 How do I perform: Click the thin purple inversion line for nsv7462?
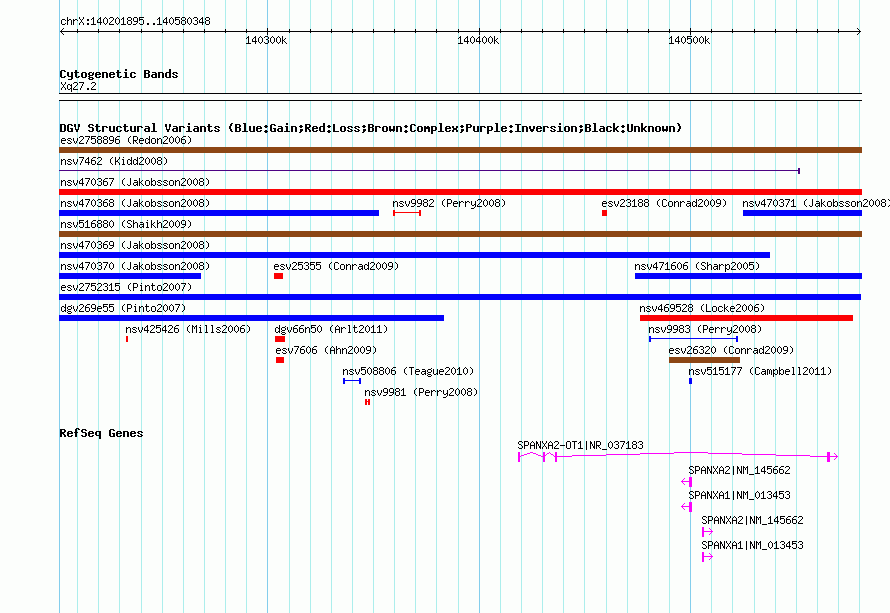430,170
